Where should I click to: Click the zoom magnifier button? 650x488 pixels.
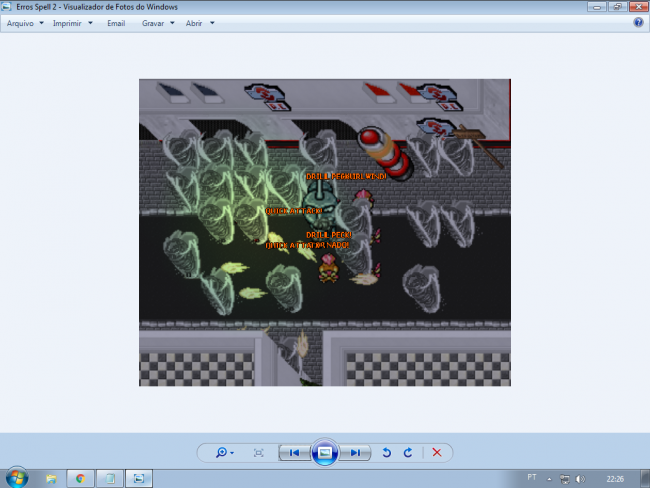click(x=221, y=452)
